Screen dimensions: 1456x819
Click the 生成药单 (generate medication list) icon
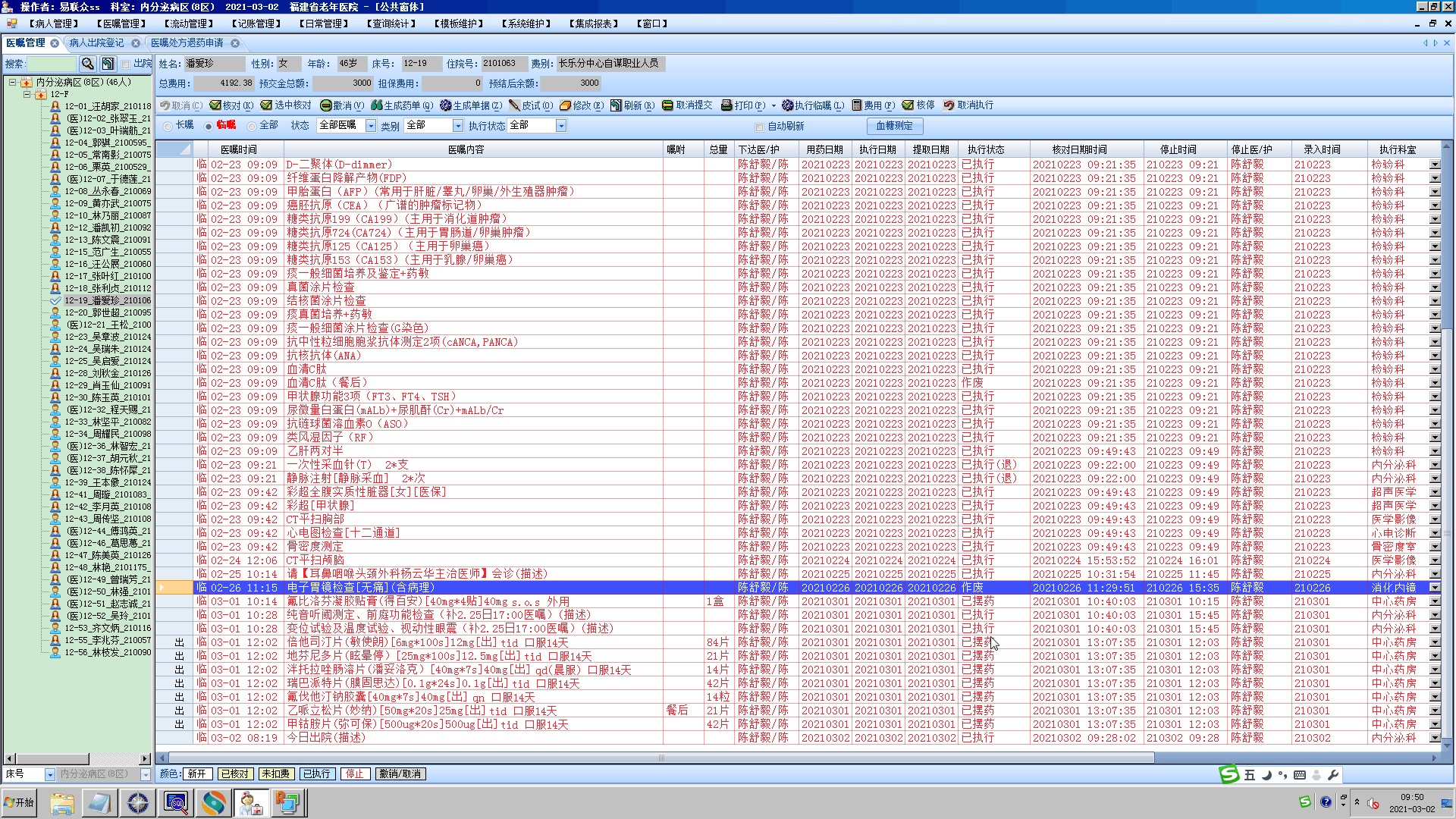(x=377, y=105)
